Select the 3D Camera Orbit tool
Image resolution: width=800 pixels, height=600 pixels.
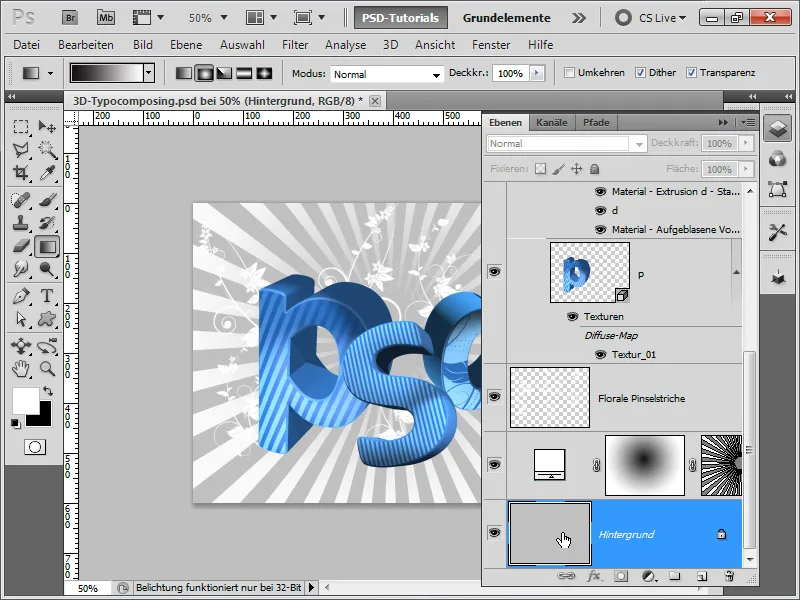[47, 346]
